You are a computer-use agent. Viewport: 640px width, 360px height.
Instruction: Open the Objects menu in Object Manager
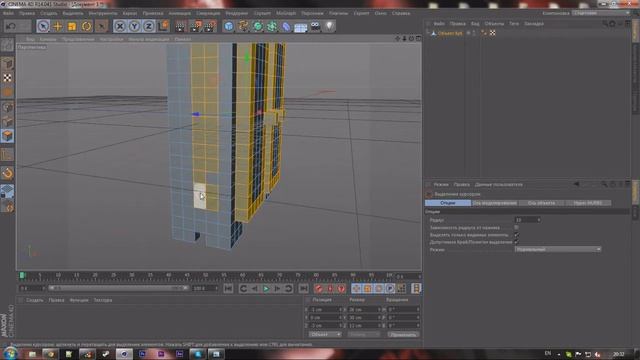point(494,24)
